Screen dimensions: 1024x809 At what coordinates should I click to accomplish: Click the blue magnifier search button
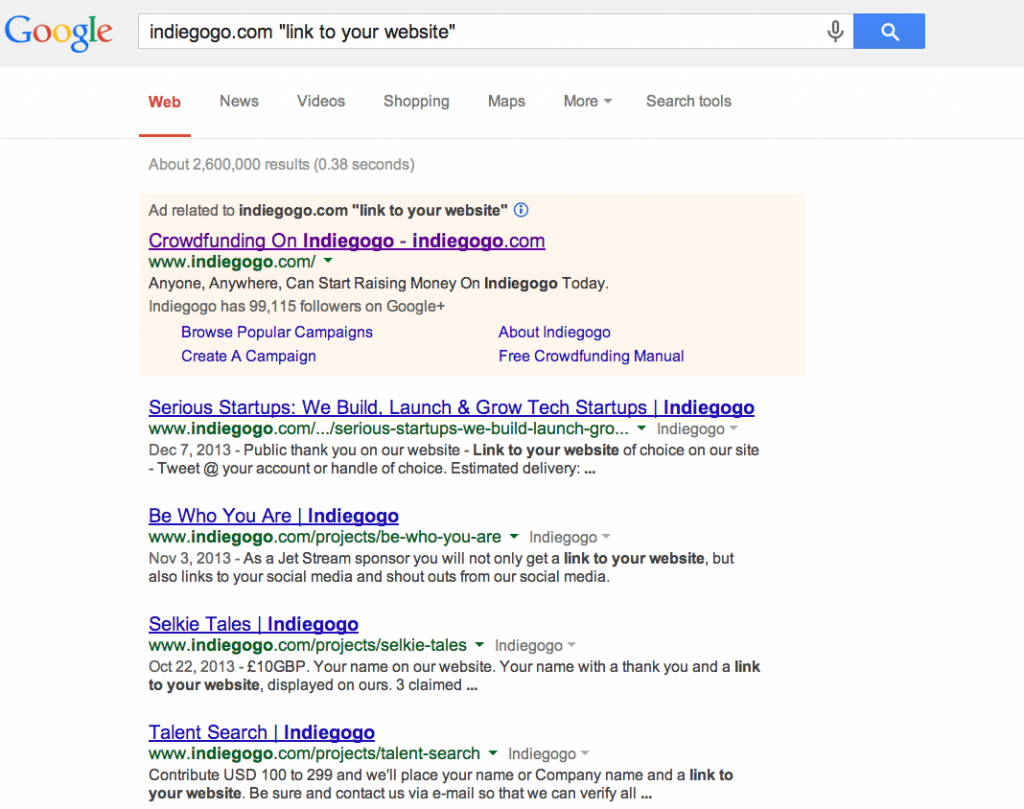coord(889,31)
